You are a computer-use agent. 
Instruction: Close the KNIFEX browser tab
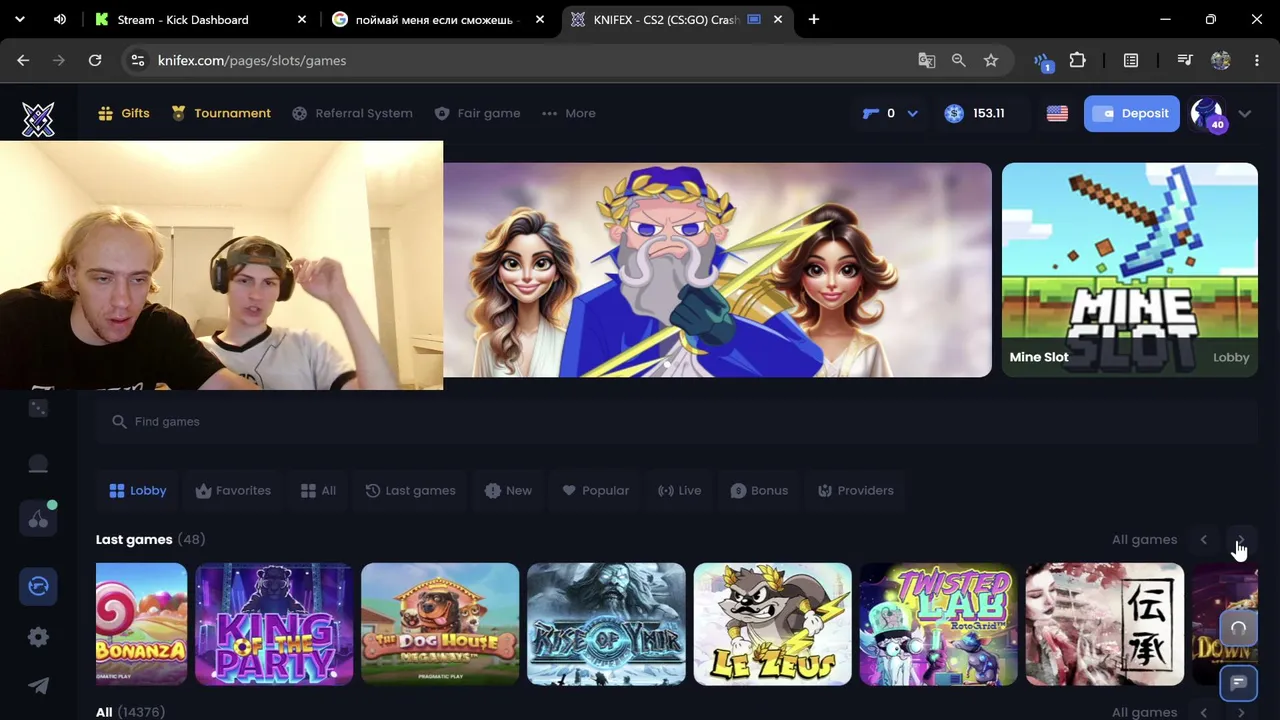tap(778, 19)
